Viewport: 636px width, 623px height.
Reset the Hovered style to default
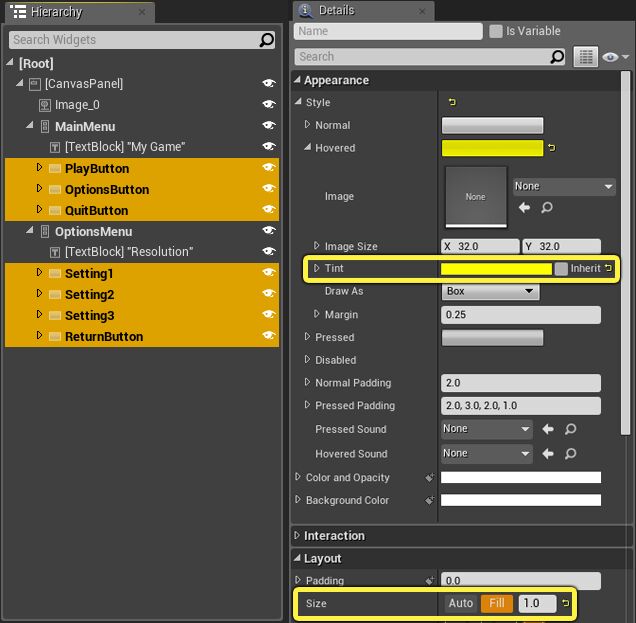coord(551,148)
